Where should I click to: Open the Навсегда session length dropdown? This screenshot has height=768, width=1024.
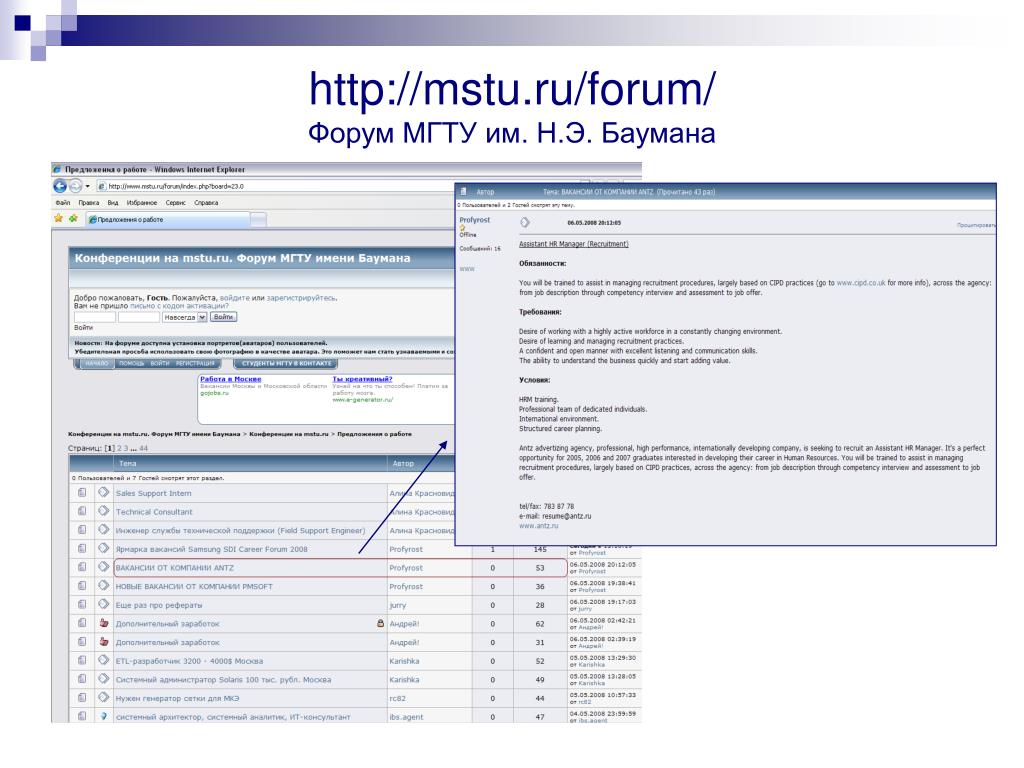click(185, 317)
